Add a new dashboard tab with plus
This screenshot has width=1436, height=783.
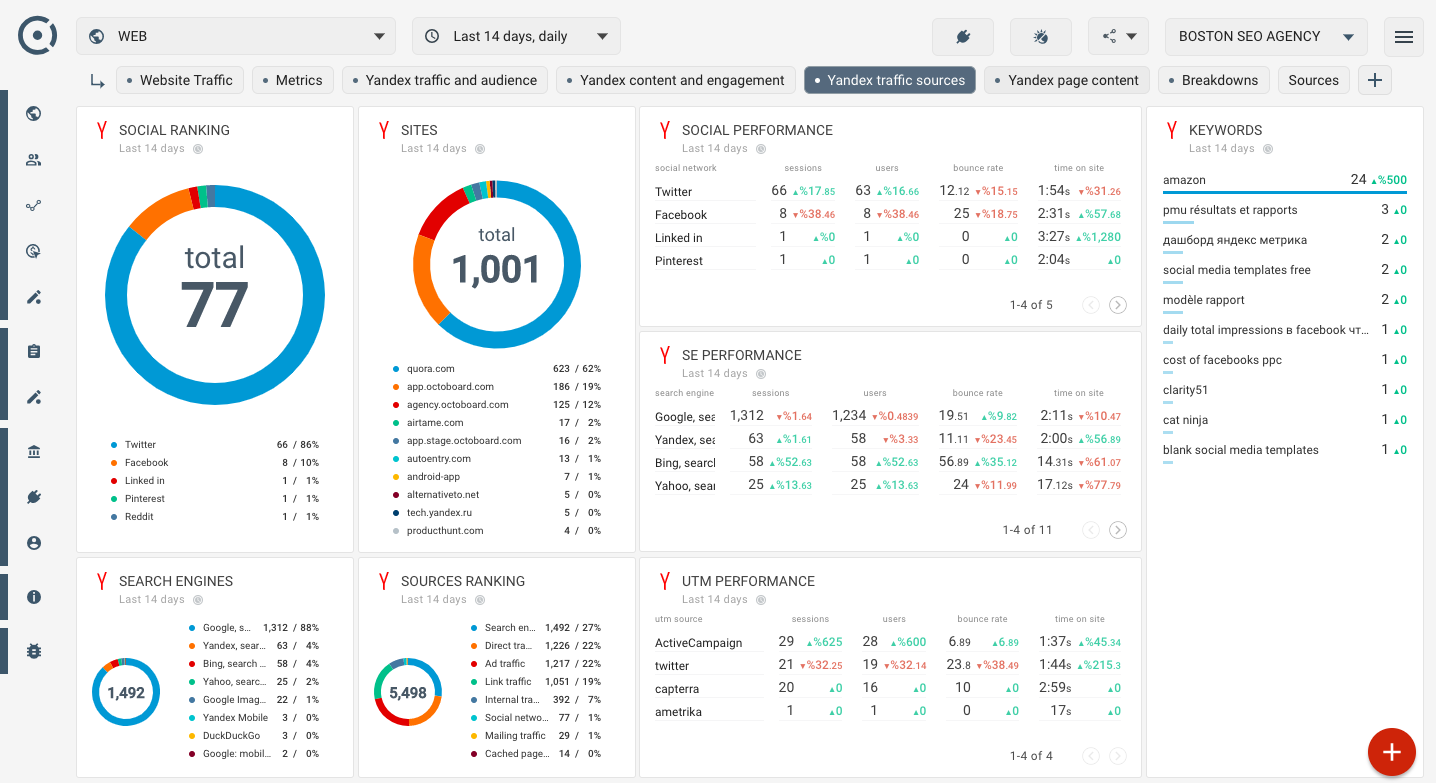point(1375,80)
